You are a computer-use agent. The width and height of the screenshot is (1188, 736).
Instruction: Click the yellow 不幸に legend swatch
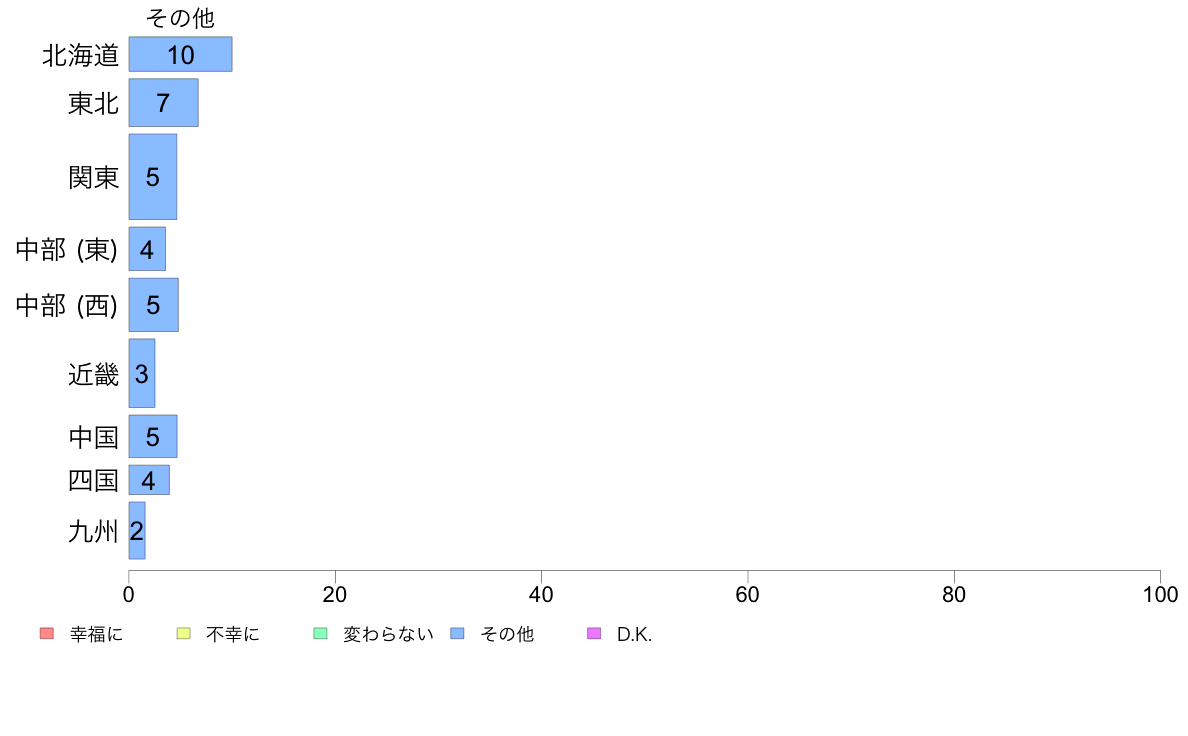point(183,633)
